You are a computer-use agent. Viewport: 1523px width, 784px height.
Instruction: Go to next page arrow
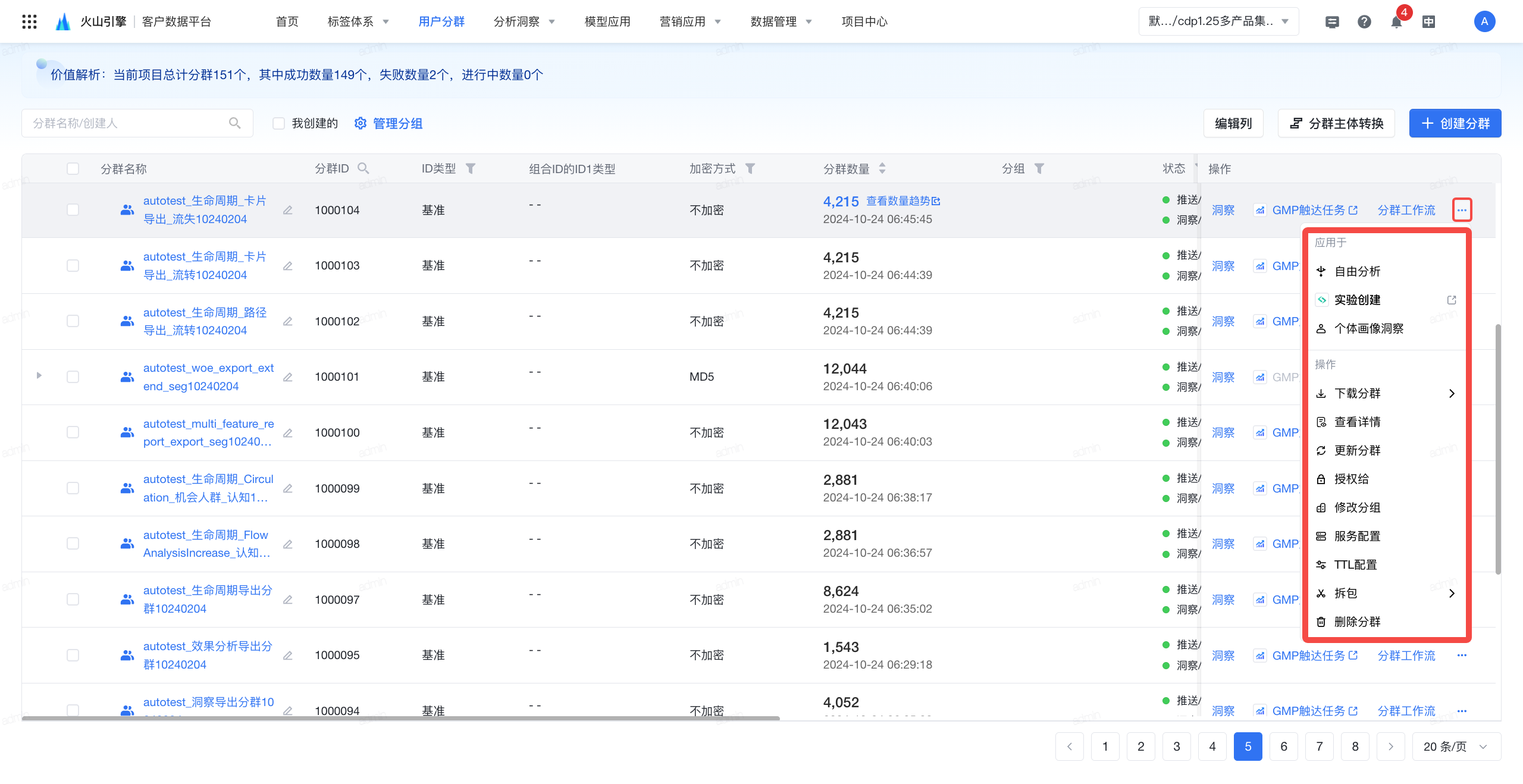pyautogui.click(x=1391, y=747)
